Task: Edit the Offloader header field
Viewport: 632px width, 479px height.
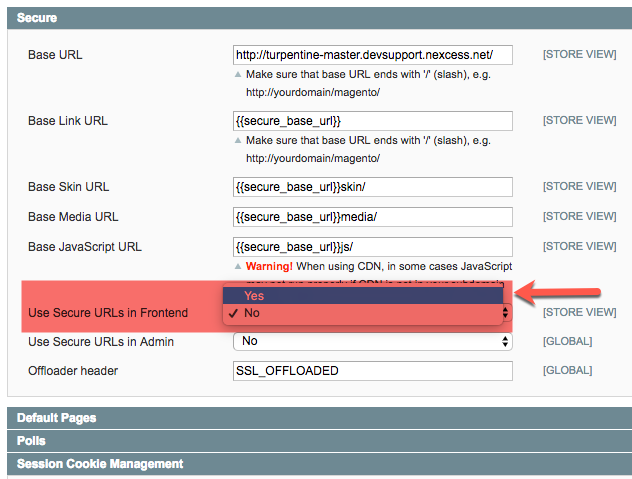Action: (371, 371)
